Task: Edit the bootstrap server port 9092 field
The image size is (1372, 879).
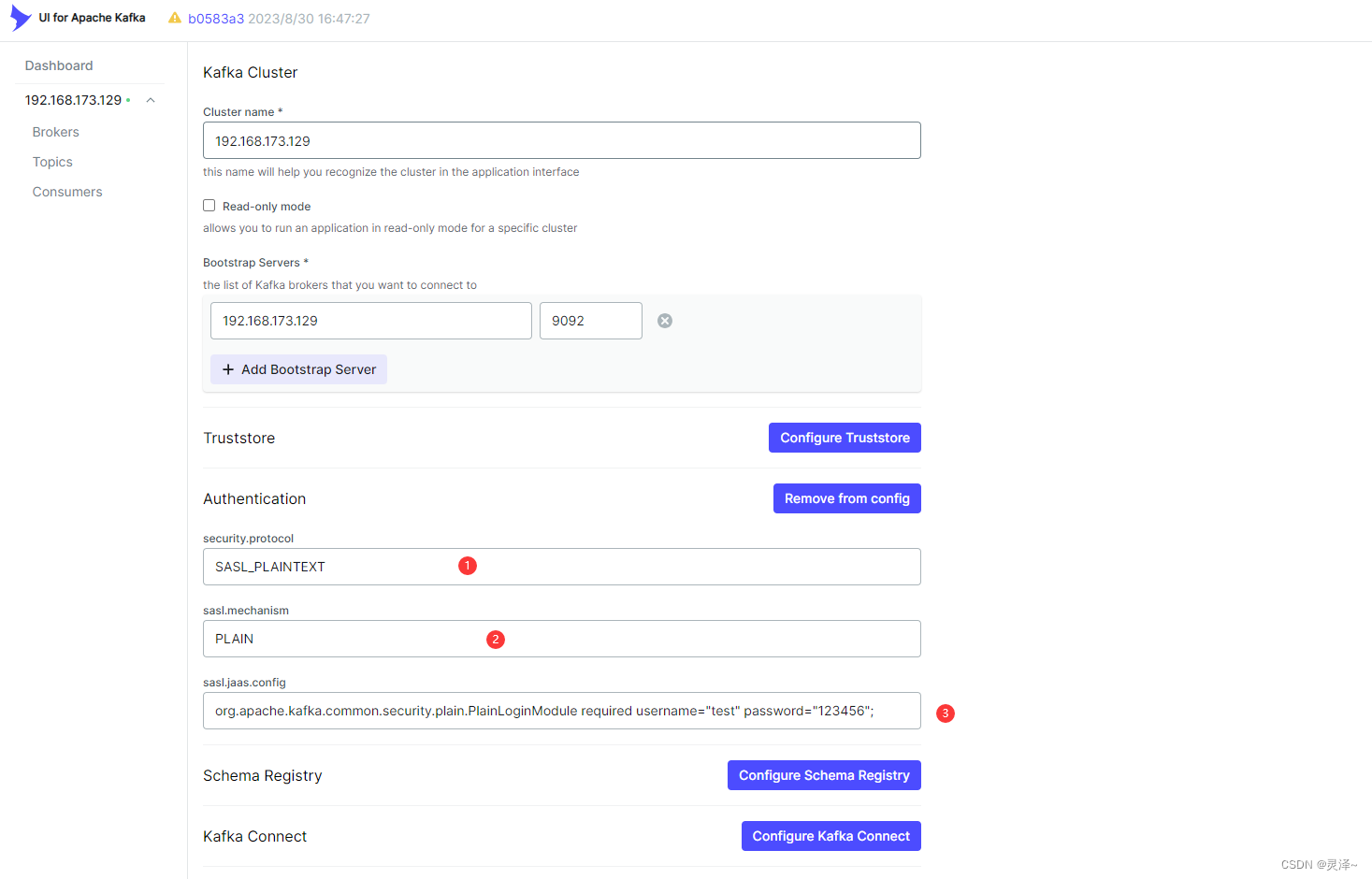Action: pyautogui.click(x=591, y=321)
